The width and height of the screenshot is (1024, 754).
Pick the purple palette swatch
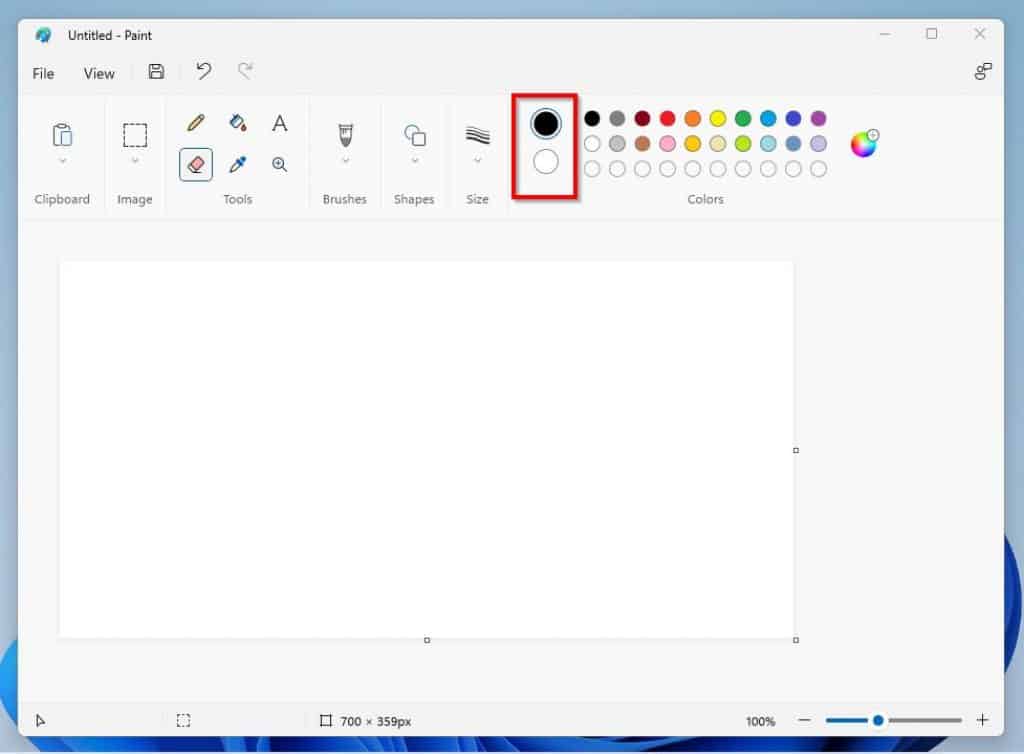click(818, 118)
